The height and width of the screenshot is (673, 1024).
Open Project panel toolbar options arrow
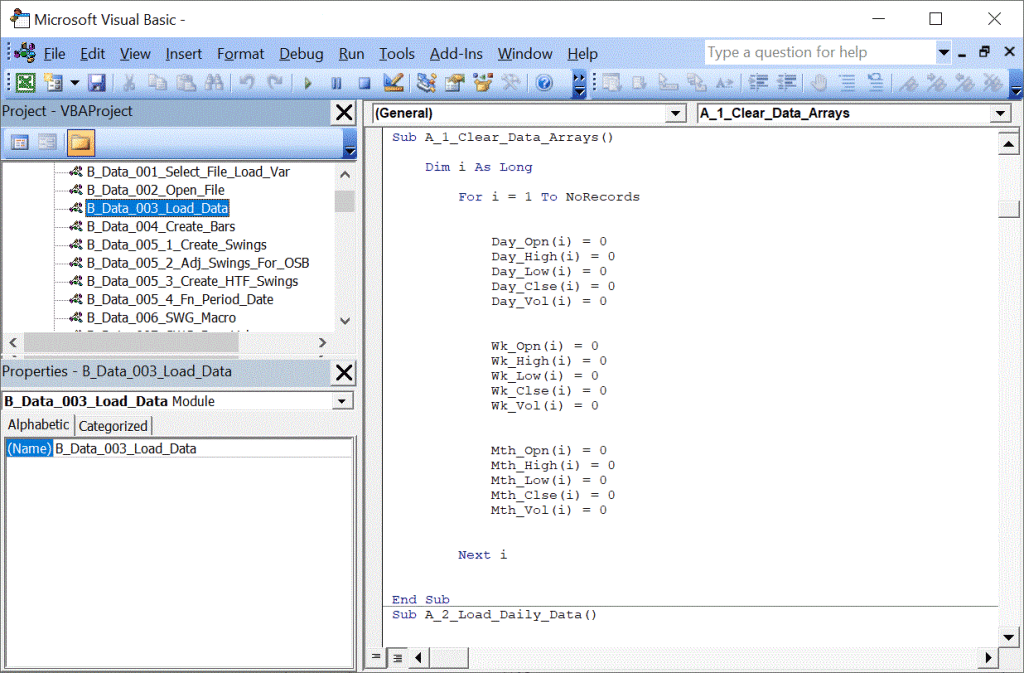point(350,143)
